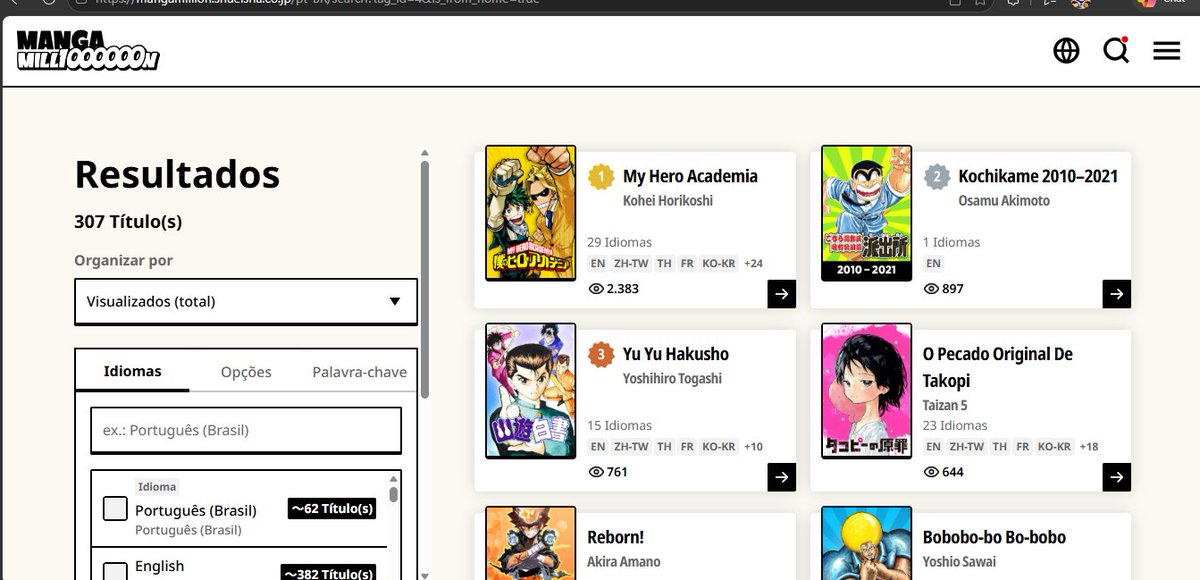Screen dimensions: 1200x580
Task: Open the hamburger menu
Action: (x=1166, y=50)
